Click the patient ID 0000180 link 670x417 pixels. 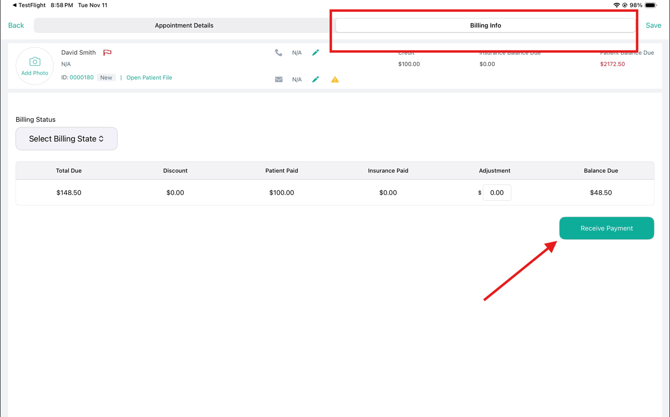coord(81,77)
